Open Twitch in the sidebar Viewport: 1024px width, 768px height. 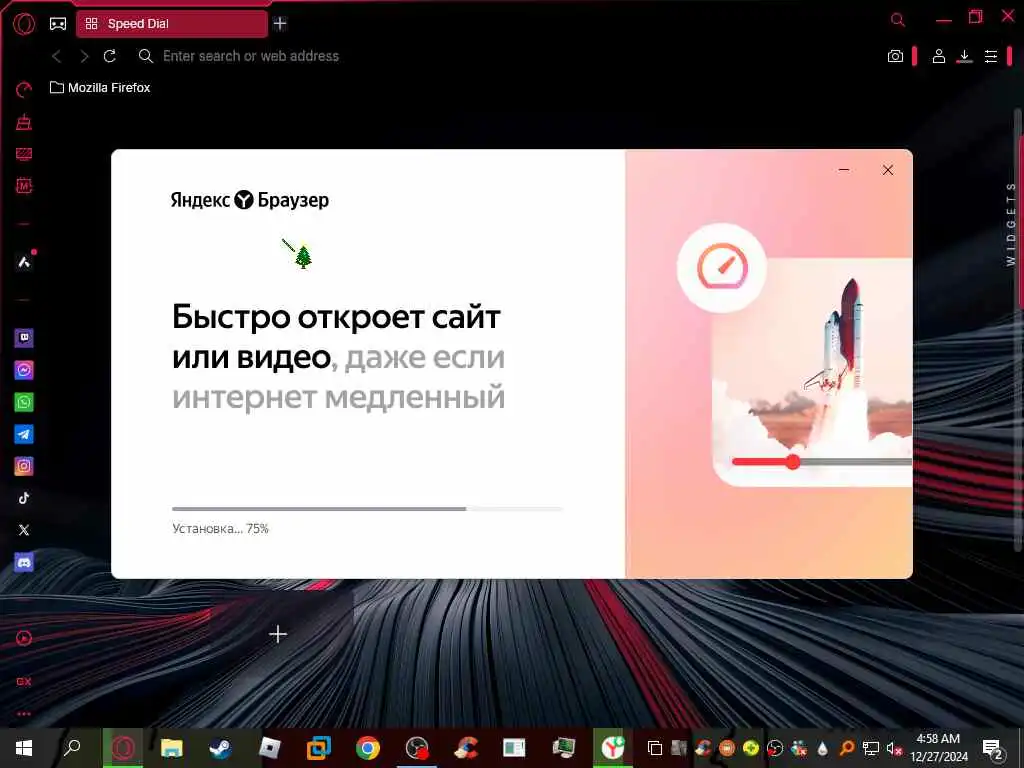(x=24, y=338)
